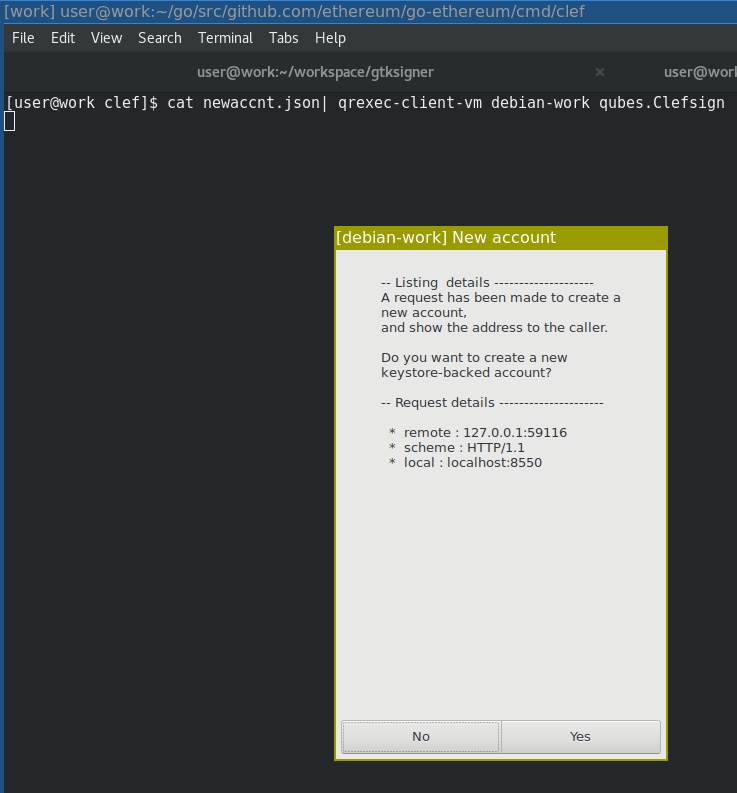Image resolution: width=737 pixels, height=793 pixels.
Task: Open the Edit menu
Action: 63,38
